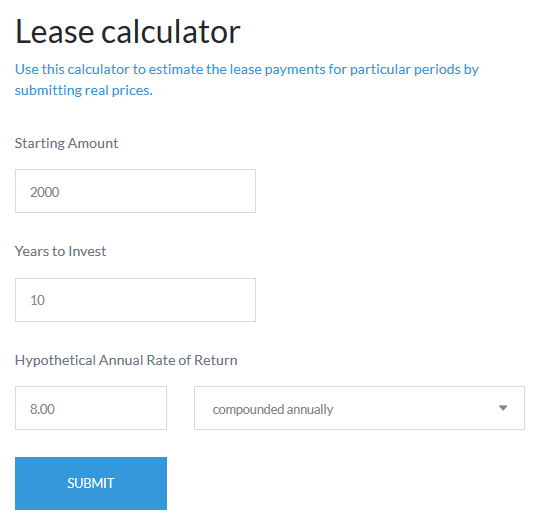The width and height of the screenshot is (545, 522).
Task: Open the compounded annually combo box
Action: tap(359, 408)
